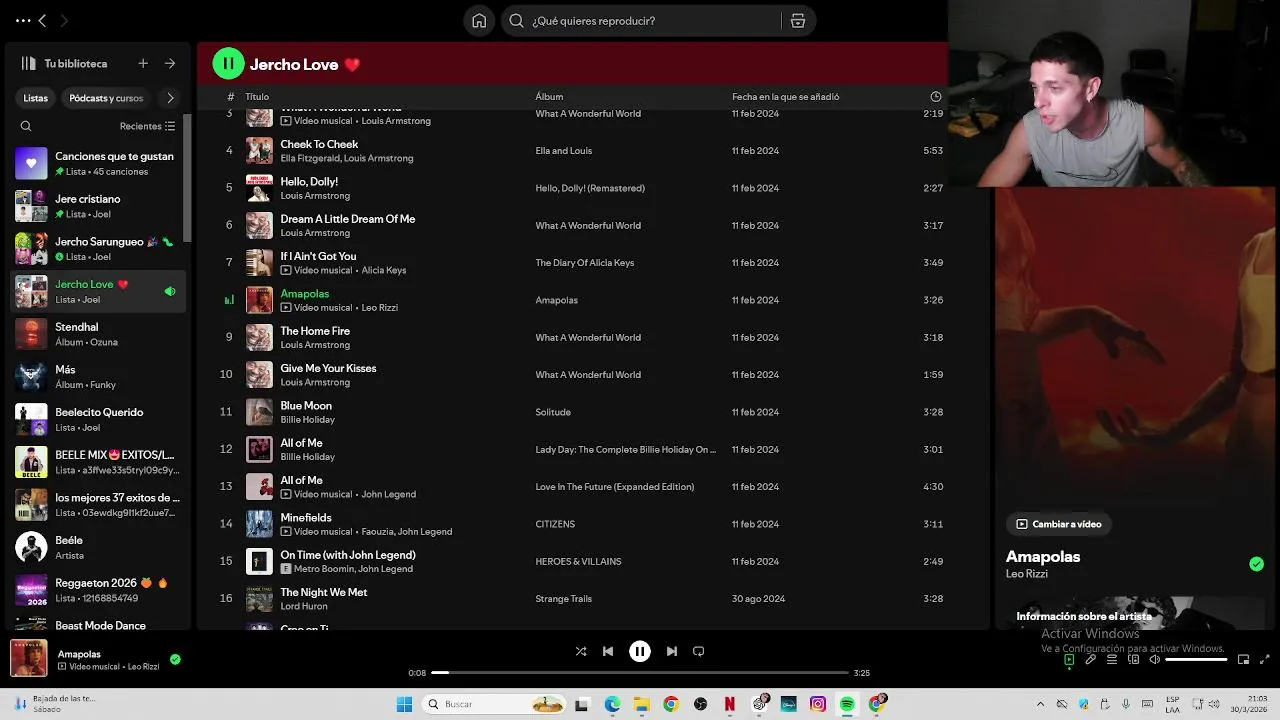The image size is (1280, 720).
Task: Open the Recientes sort dropdown
Action: point(147,126)
